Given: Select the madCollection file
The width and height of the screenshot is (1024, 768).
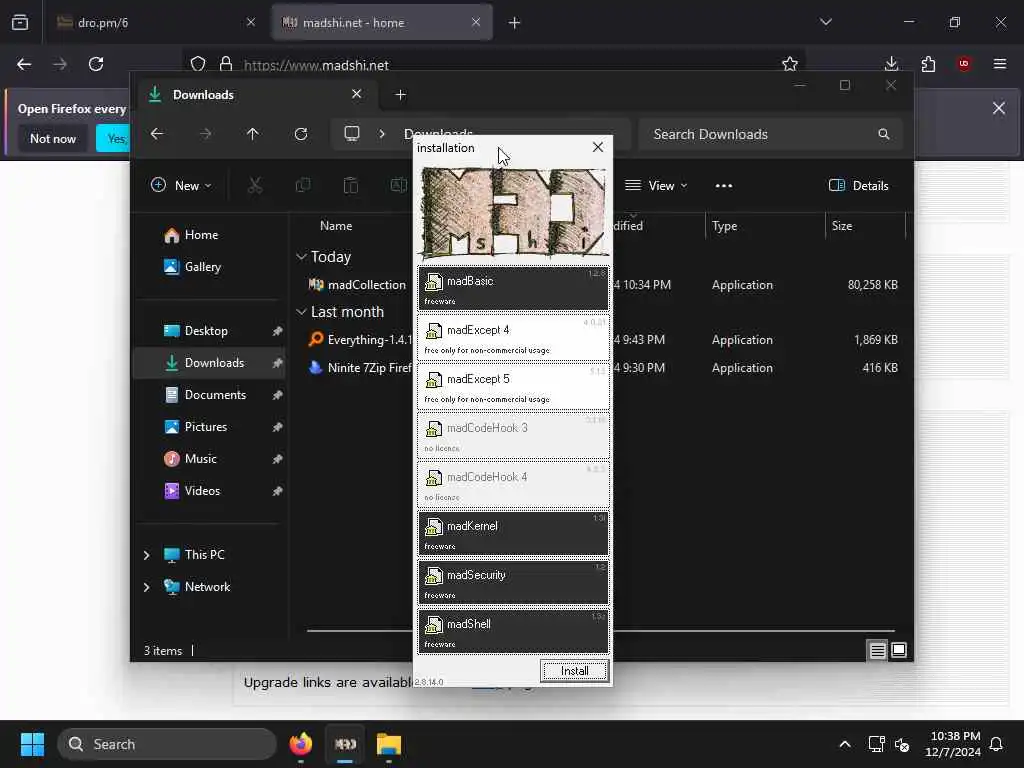Looking at the screenshot, I should pos(357,285).
